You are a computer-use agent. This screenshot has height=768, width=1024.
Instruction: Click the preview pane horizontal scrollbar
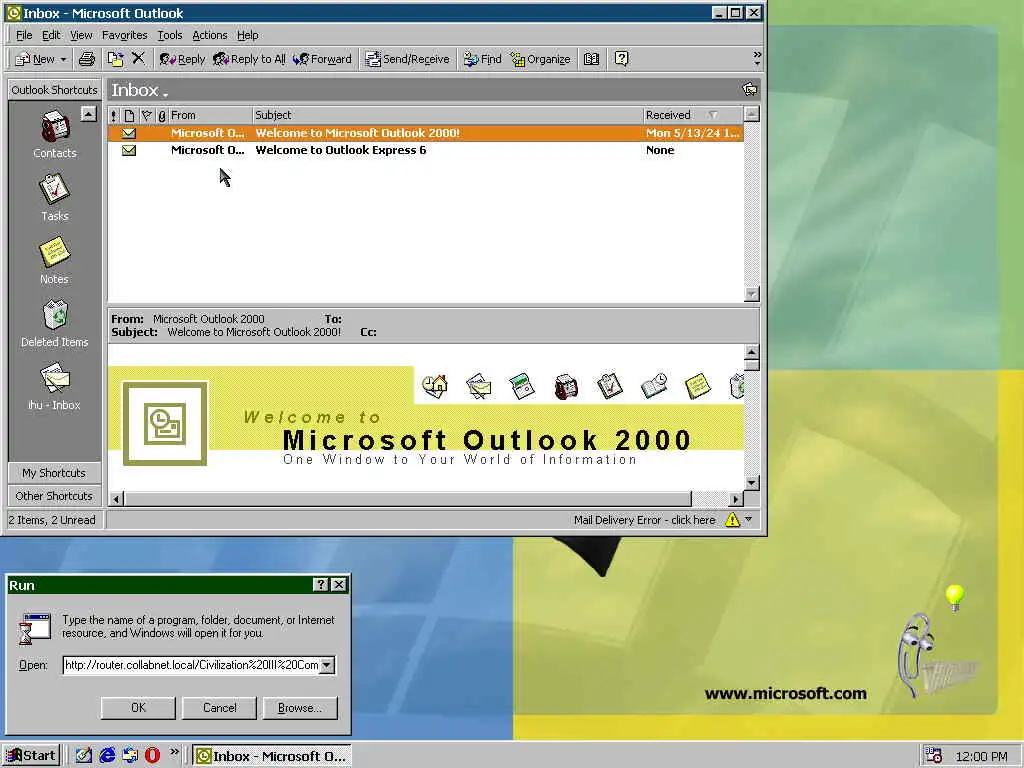(408, 499)
